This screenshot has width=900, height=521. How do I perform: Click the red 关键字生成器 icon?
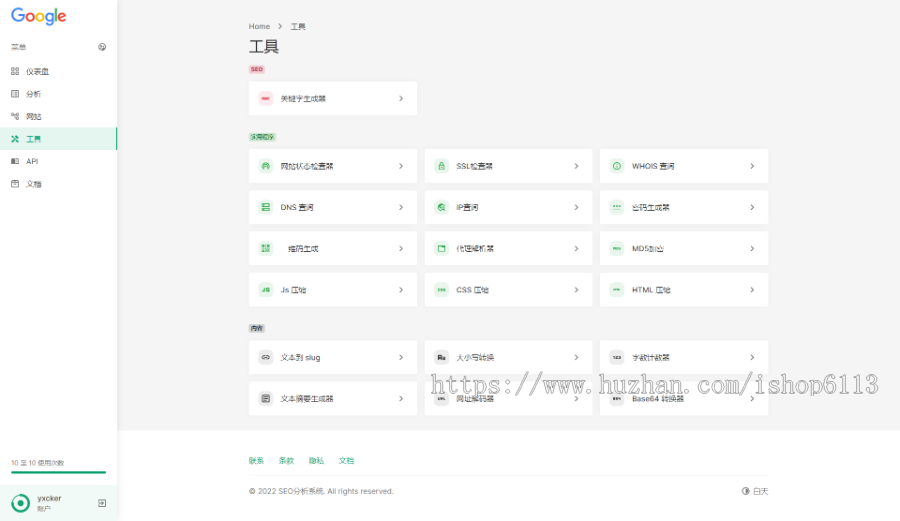[x=265, y=99]
